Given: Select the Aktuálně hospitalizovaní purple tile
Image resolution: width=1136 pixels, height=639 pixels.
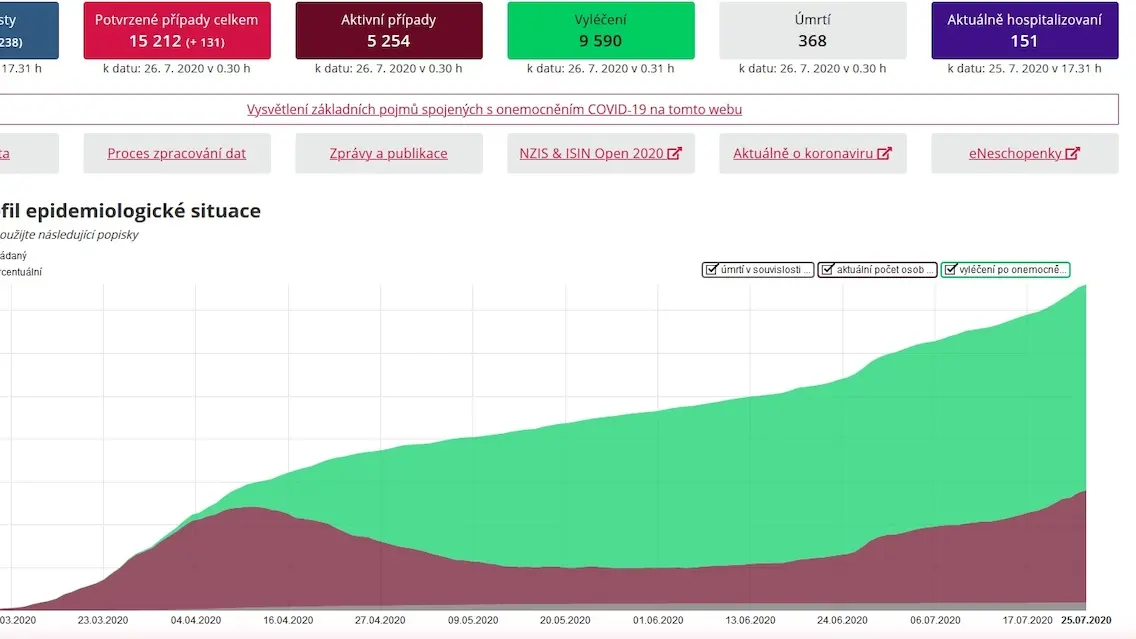Looking at the screenshot, I should click(1024, 30).
